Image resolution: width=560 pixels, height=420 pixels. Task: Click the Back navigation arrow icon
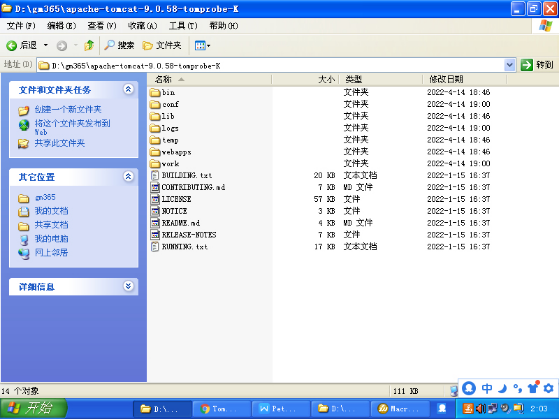11,45
